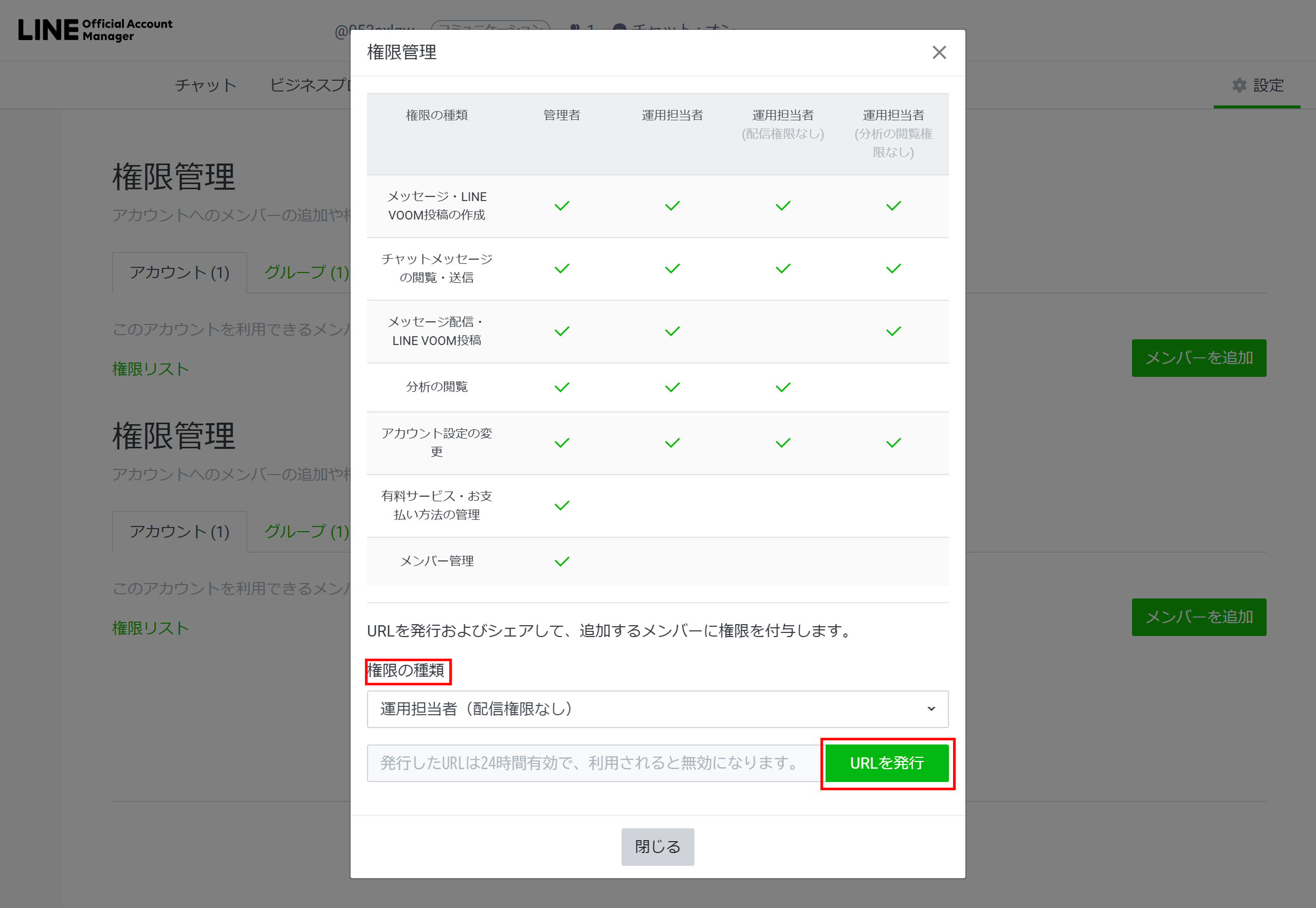Click the 管理者 checkmark for メッセージ配信・LINE VOOM投稿
The height and width of the screenshot is (908, 1316).
pos(562,331)
